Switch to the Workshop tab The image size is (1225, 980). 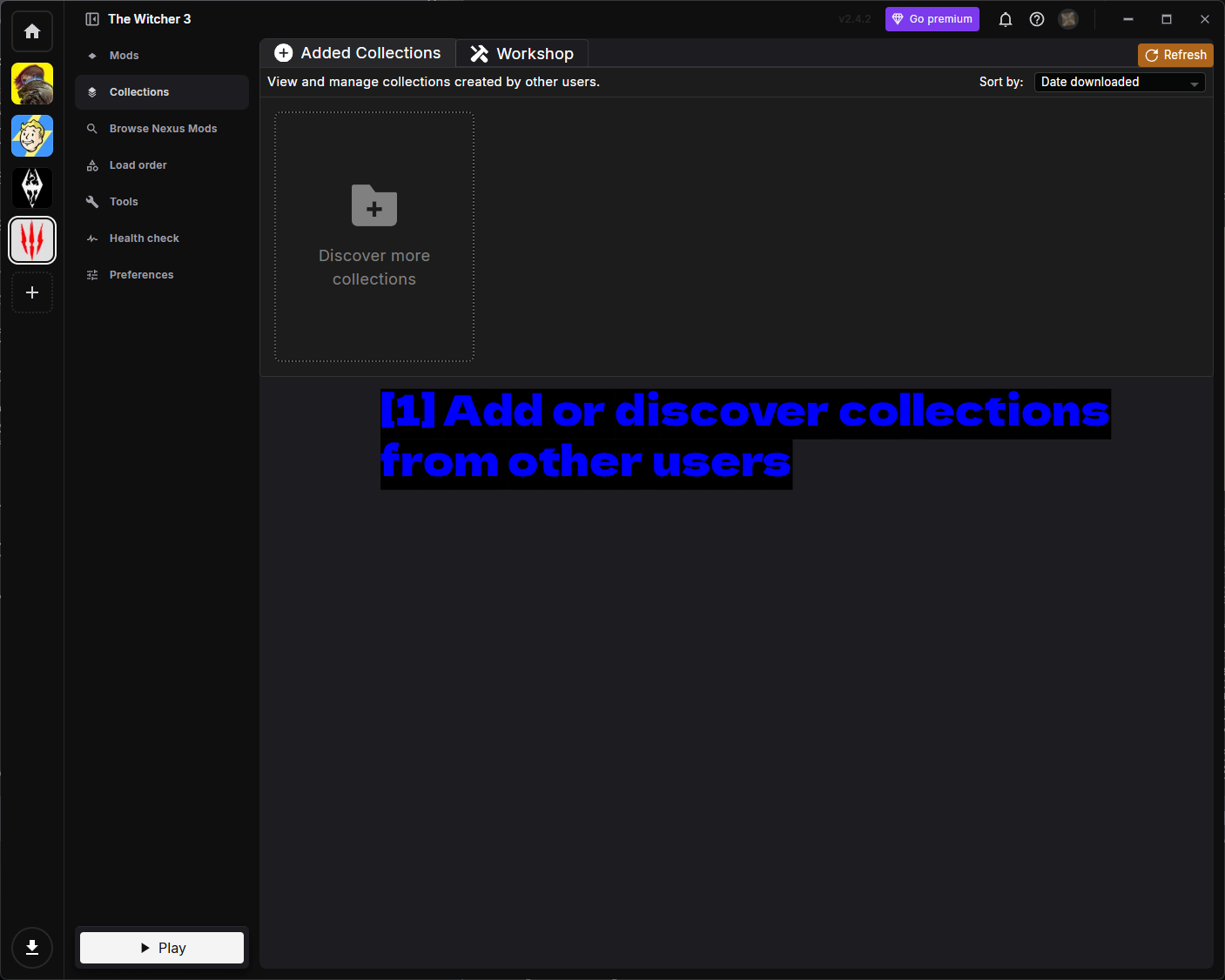(x=522, y=53)
